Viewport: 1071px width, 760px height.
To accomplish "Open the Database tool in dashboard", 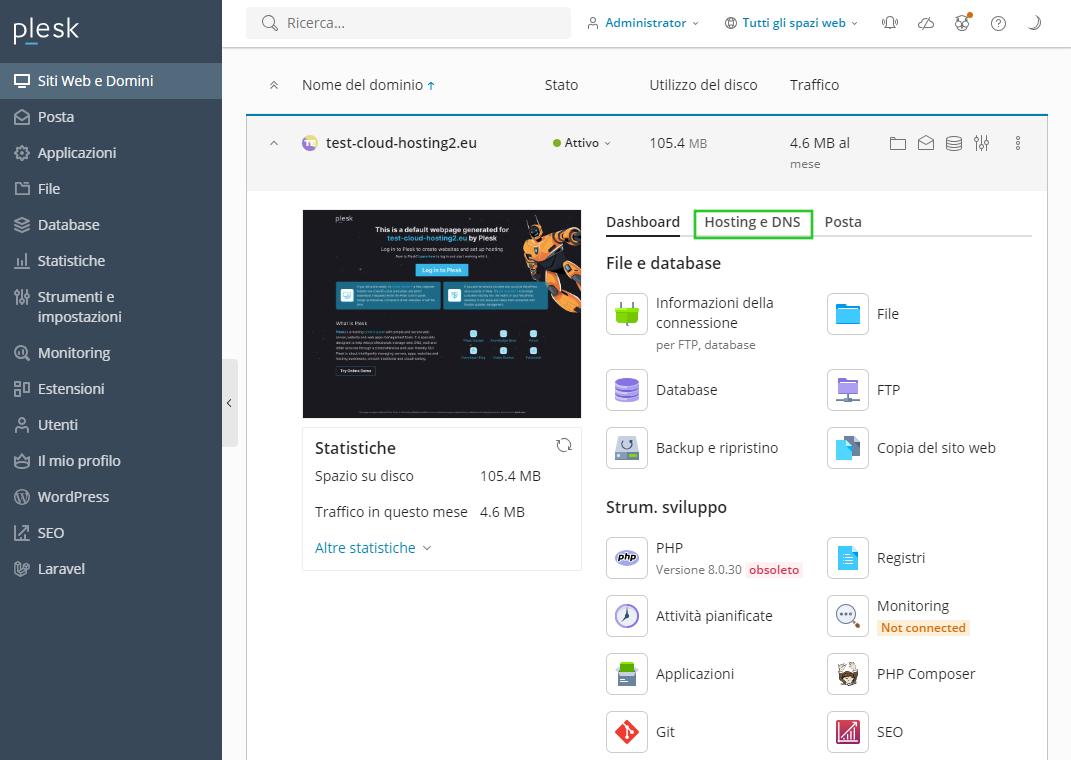I will (x=662, y=390).
